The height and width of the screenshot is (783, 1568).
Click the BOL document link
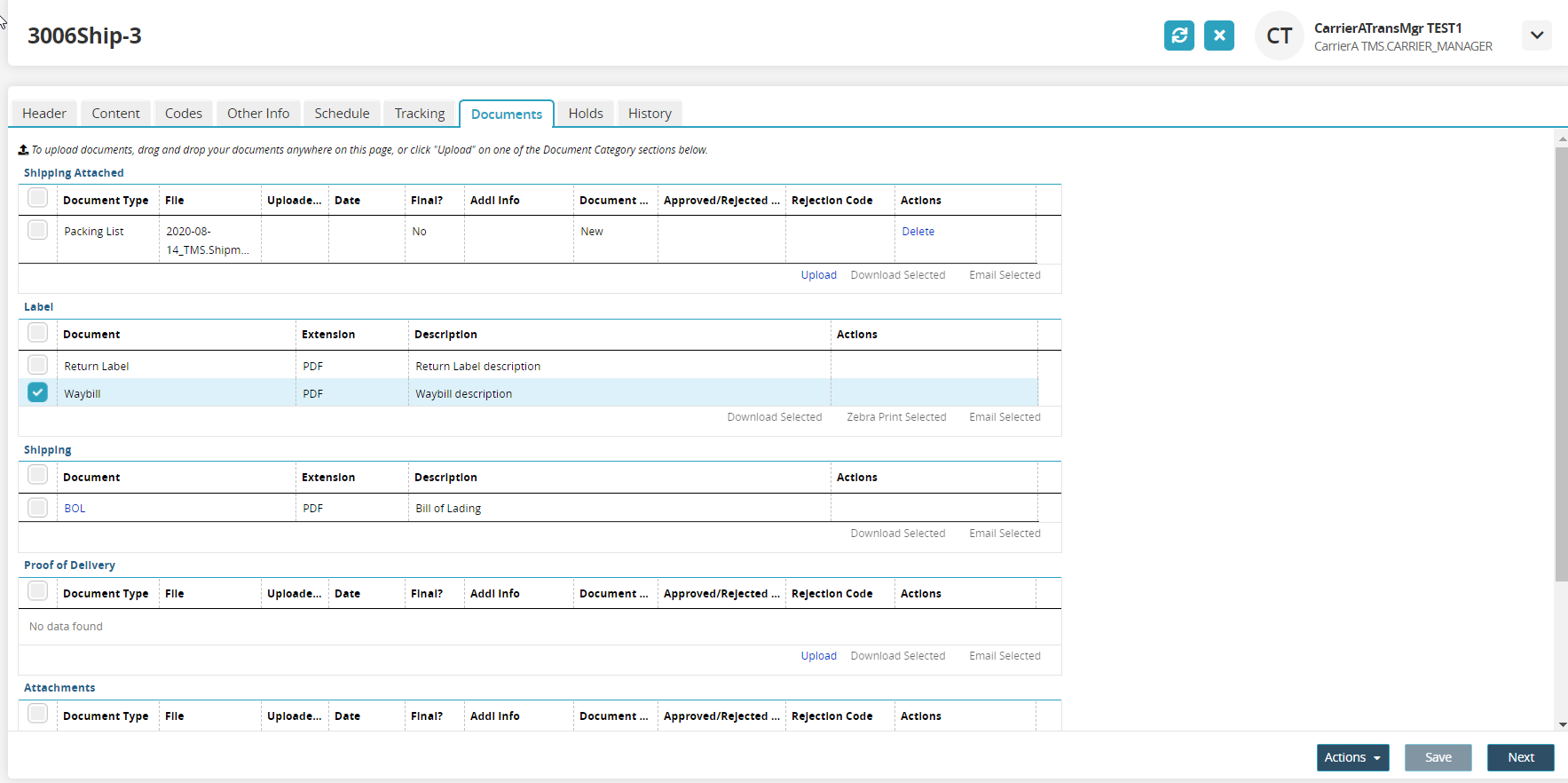click(75, 509)
